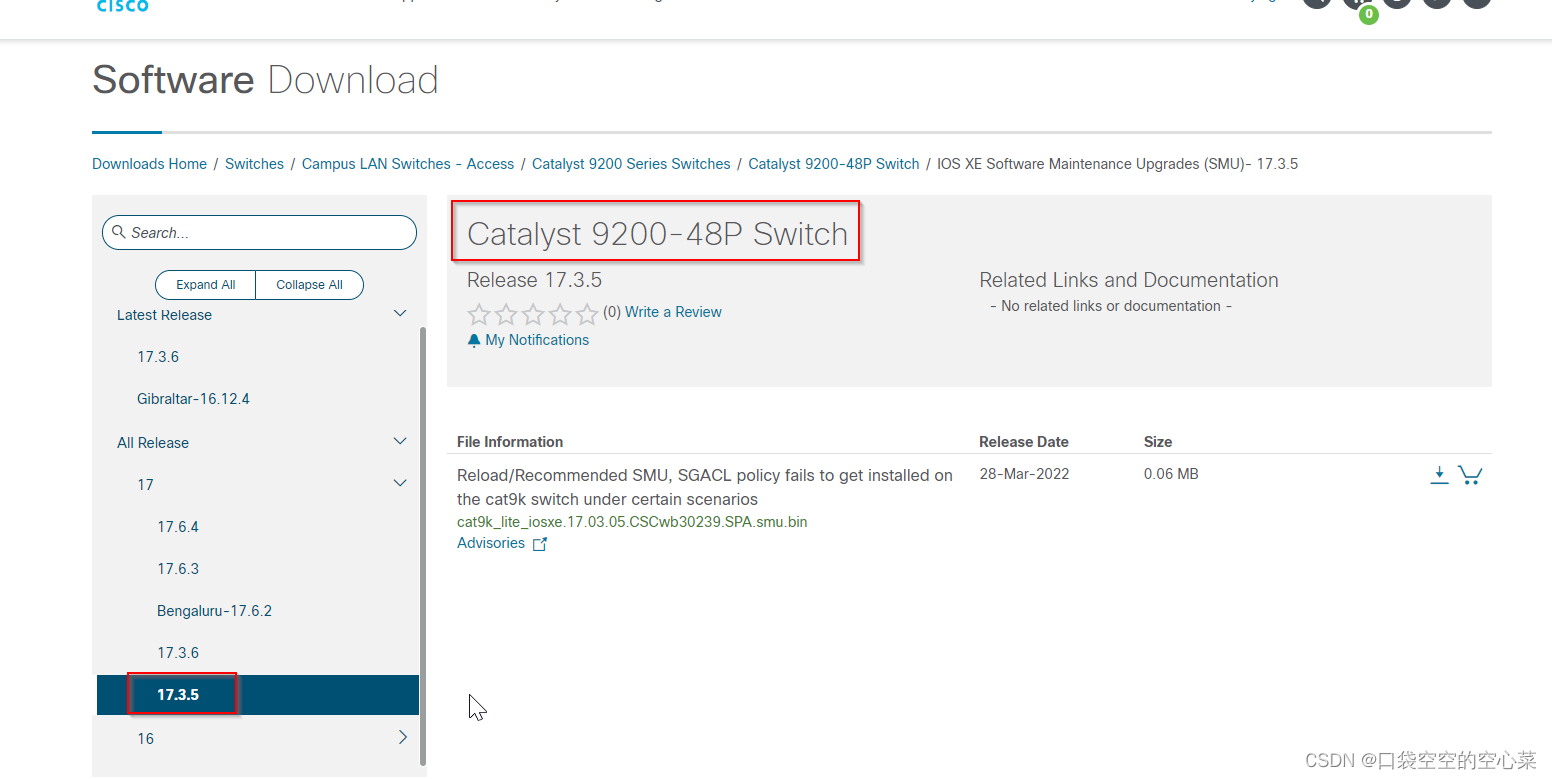The image size is (1552, 779).
Task: Open Catalyst 9200 Series Switches breadcrumb
Action: pos(631,164)
